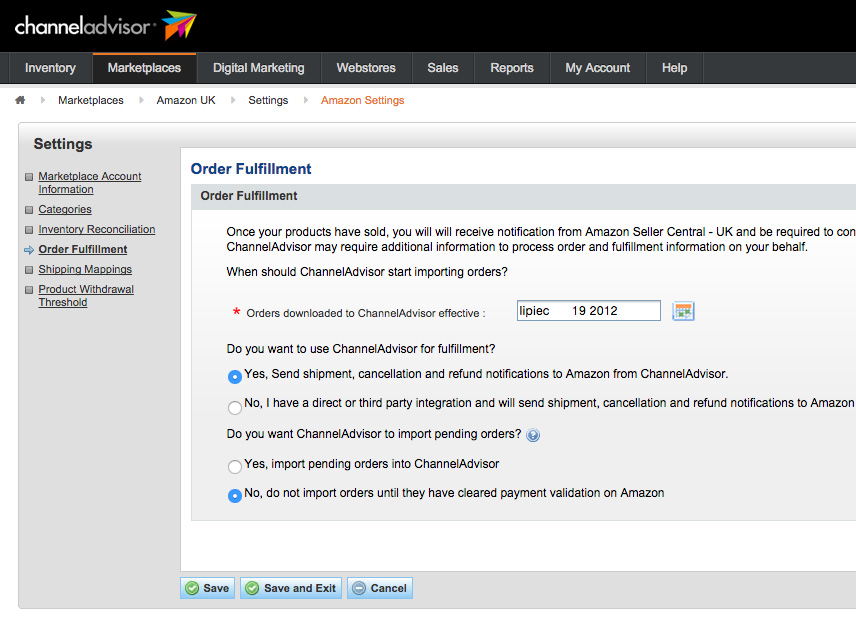Open the Help menu

(675, 68)
